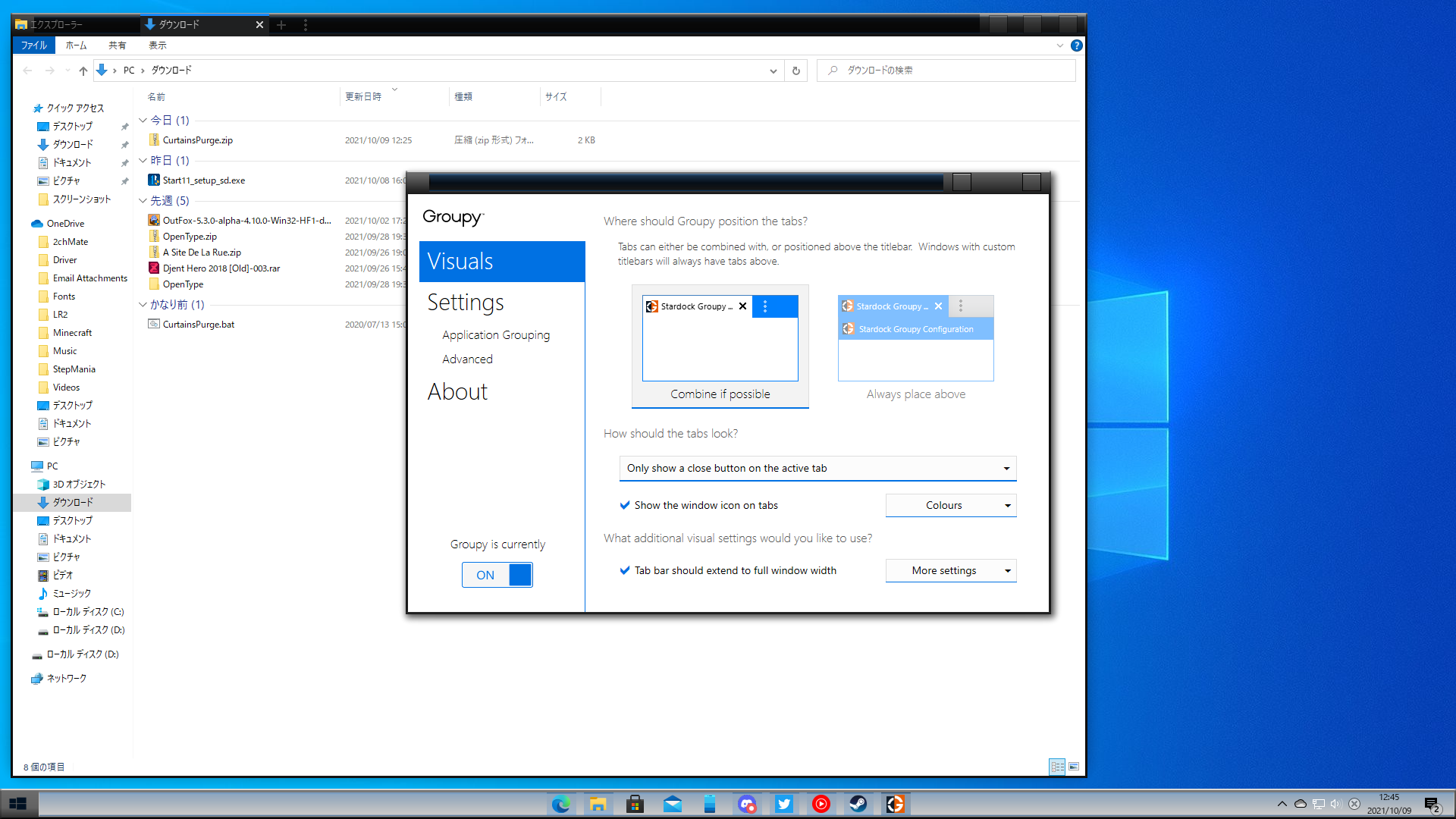1456x819 pixels.
Task: Click PC in the address breadcrumb
Action: click(129, 71)
